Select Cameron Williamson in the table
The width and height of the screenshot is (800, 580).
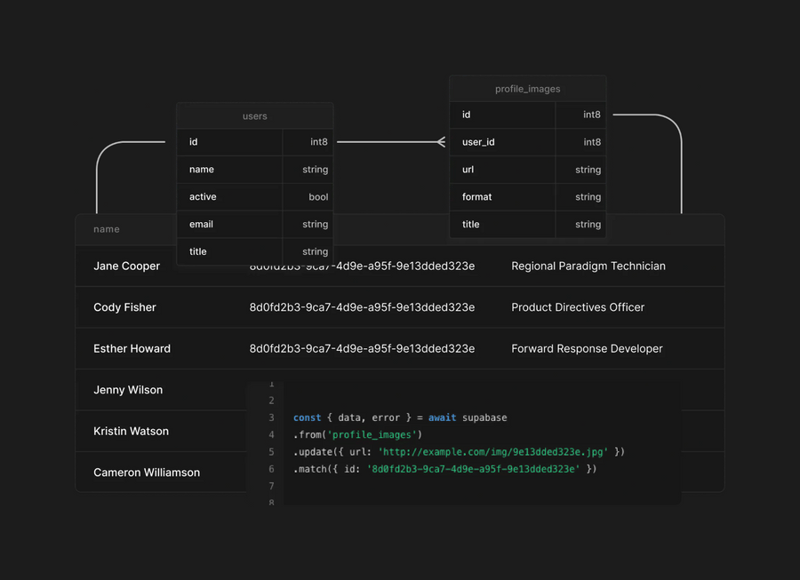pyautogui.click(x=148, y=472)
